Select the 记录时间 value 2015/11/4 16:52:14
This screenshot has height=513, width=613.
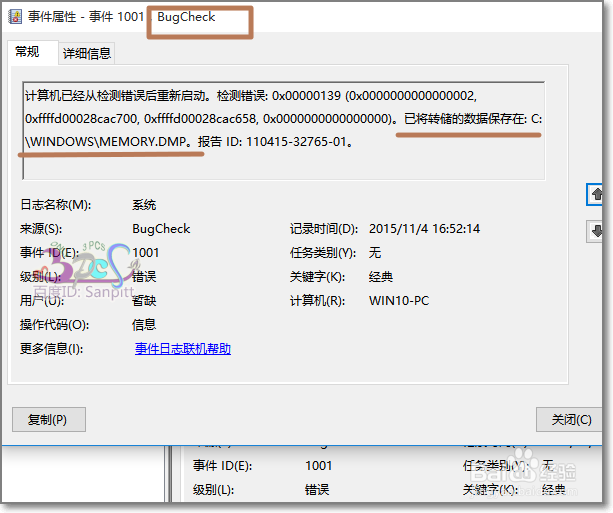pyautogui.click(x=424, y=229)
